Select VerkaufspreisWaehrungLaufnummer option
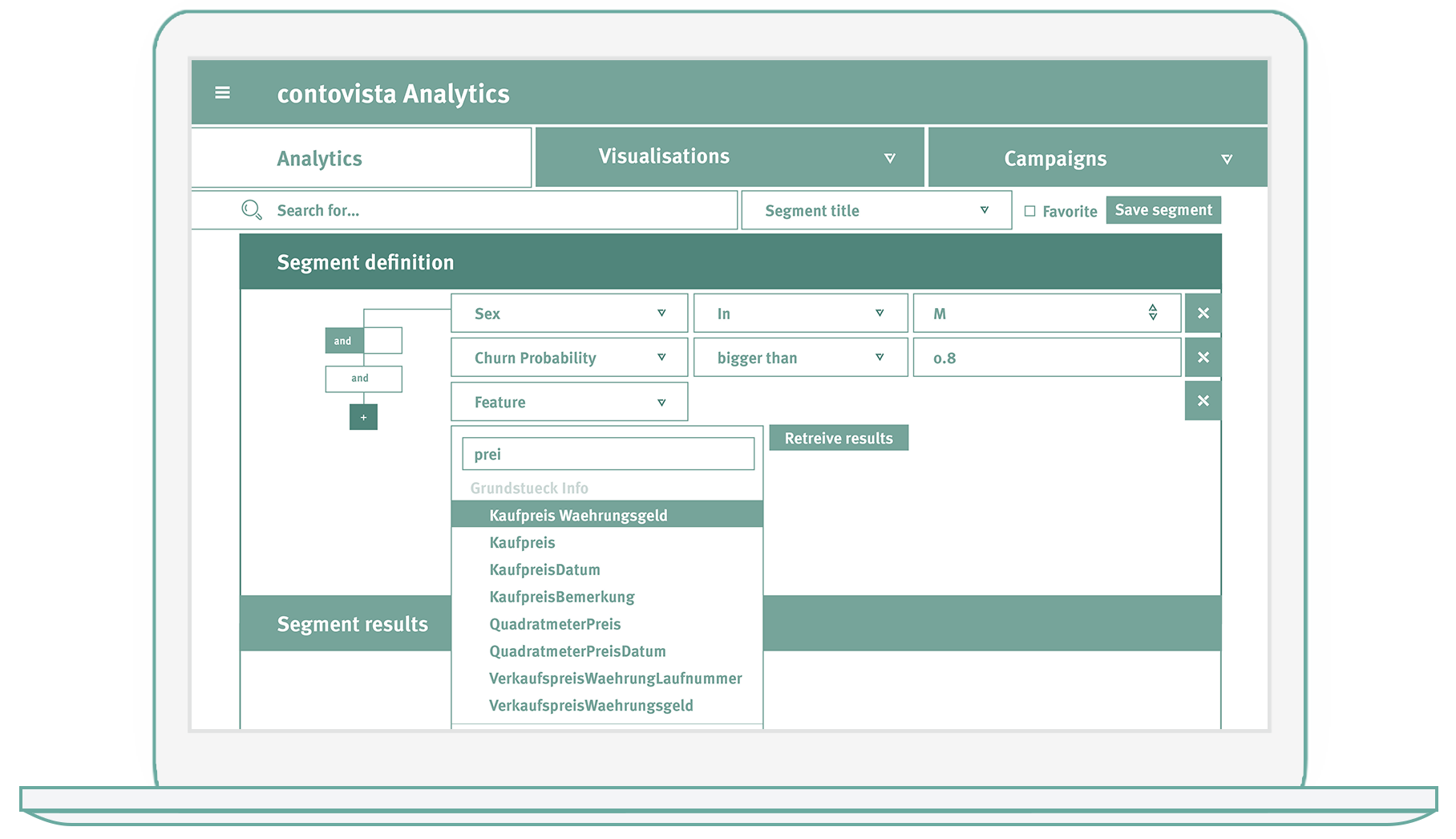 click(615, 679)
